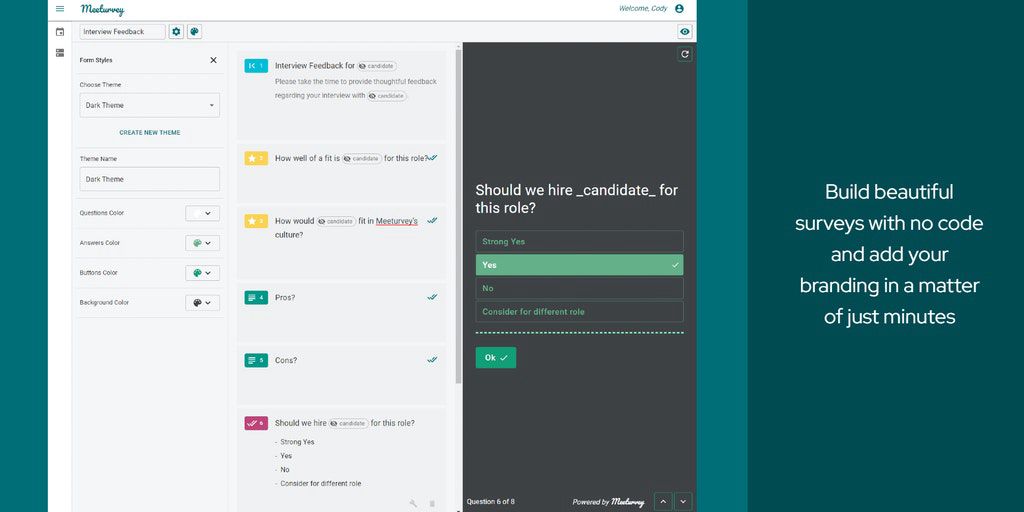Click the Meeturvey logo
Image resolution: width=1024 pixels, height=512 pixels.
click(x=102, y=9)
